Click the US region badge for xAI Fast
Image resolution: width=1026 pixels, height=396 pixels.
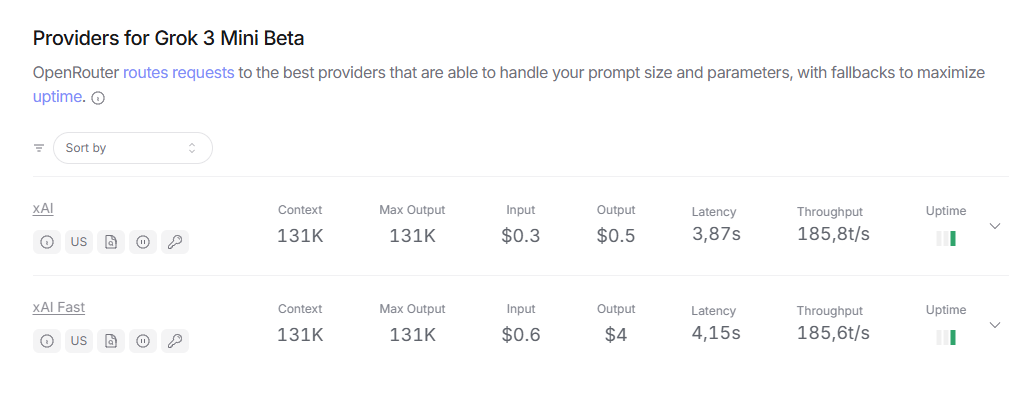[x=79, y=341]
